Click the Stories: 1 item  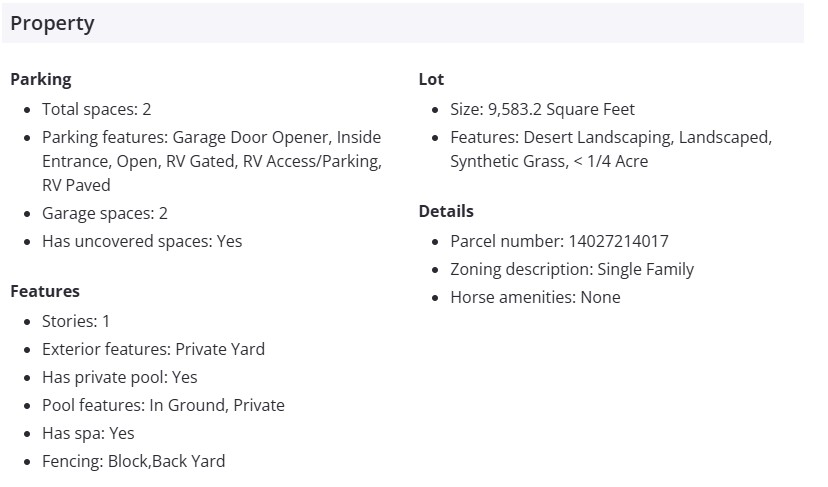pos(76,321)
